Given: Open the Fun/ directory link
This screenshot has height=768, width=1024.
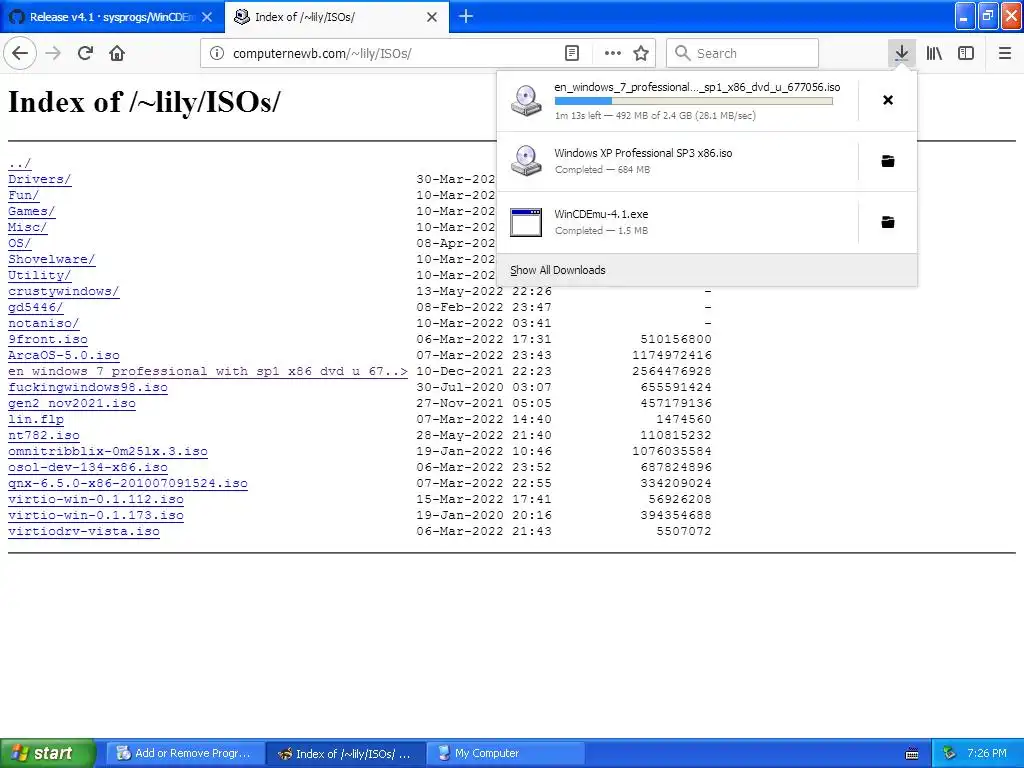Looking at the screenshot, I should 24,195.
